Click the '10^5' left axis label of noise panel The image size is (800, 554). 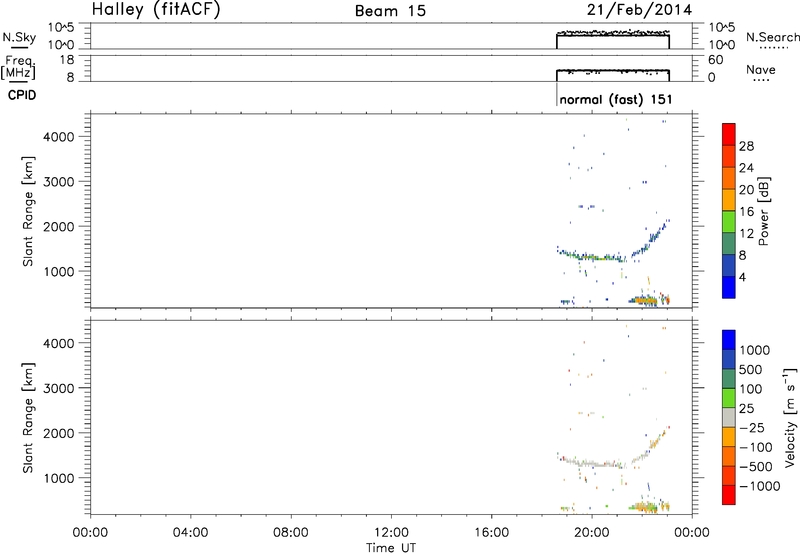[61, 28]
